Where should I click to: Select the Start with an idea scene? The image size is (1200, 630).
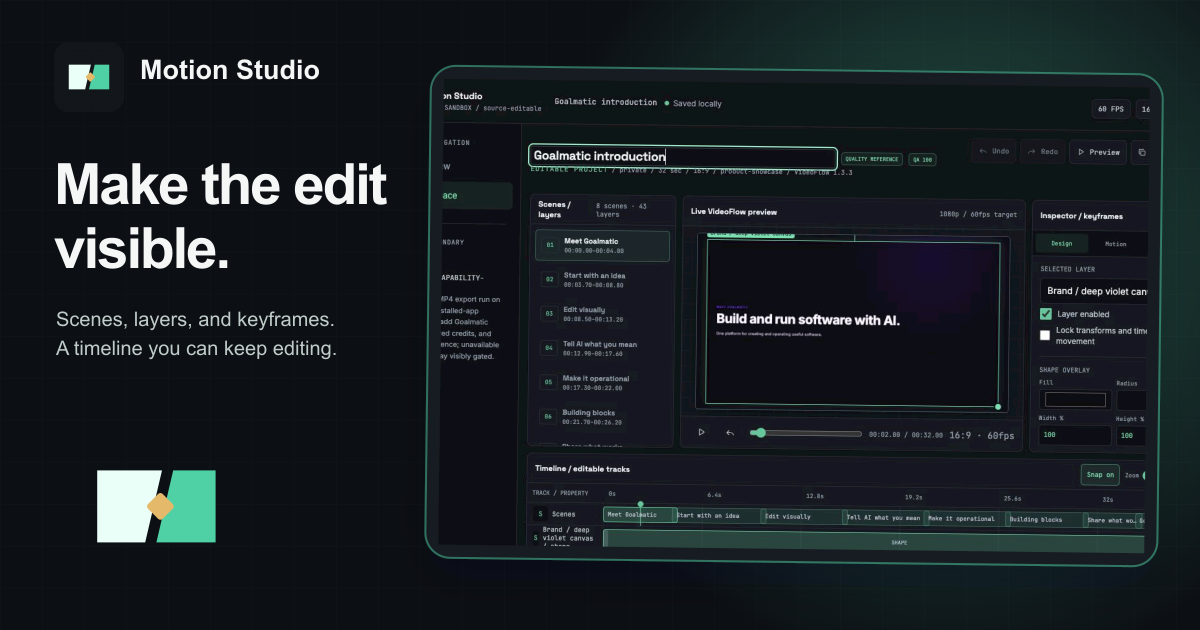click(x=603, y=280)
